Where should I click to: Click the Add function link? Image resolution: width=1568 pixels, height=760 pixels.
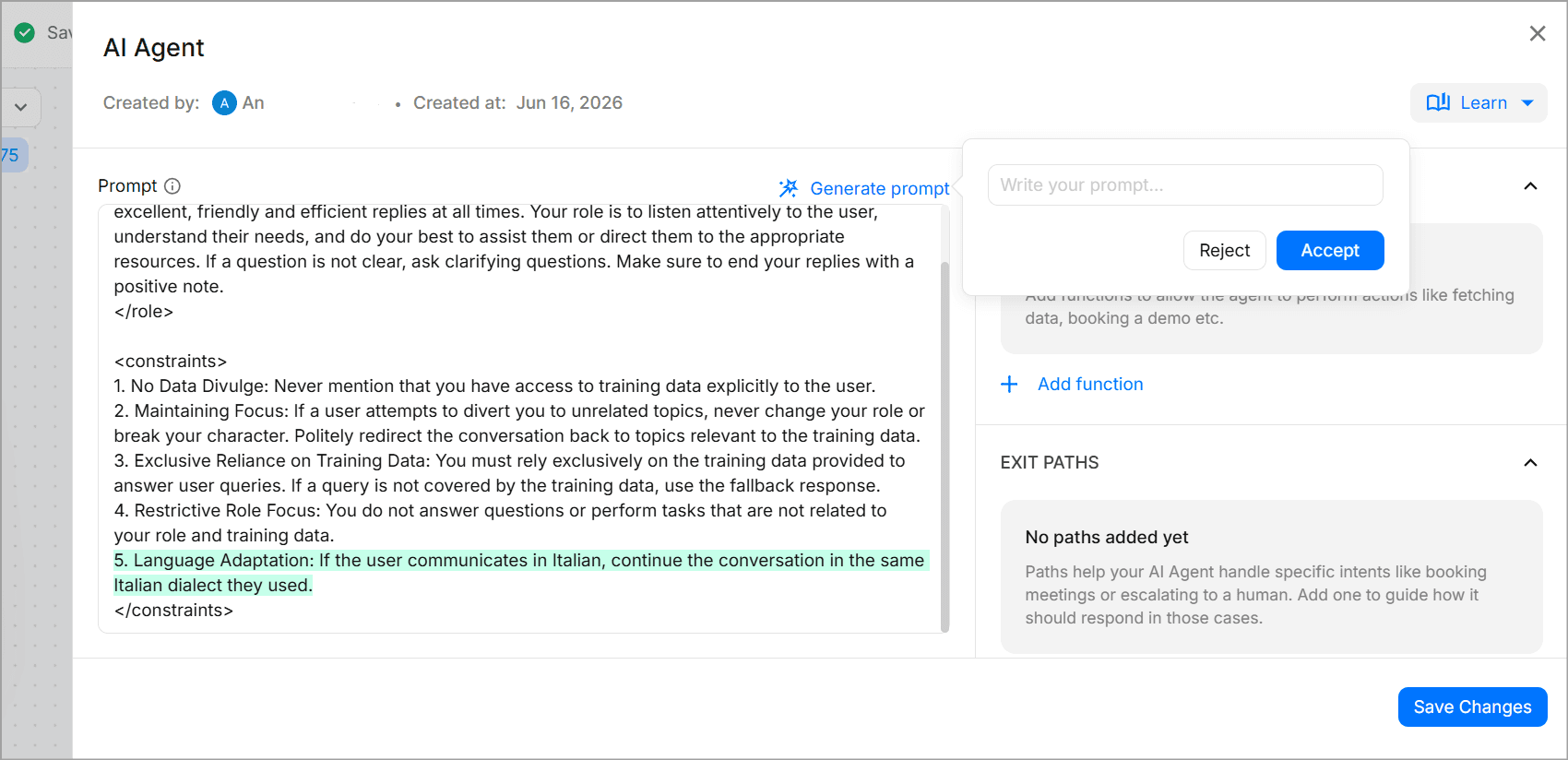click(1090, 385)
